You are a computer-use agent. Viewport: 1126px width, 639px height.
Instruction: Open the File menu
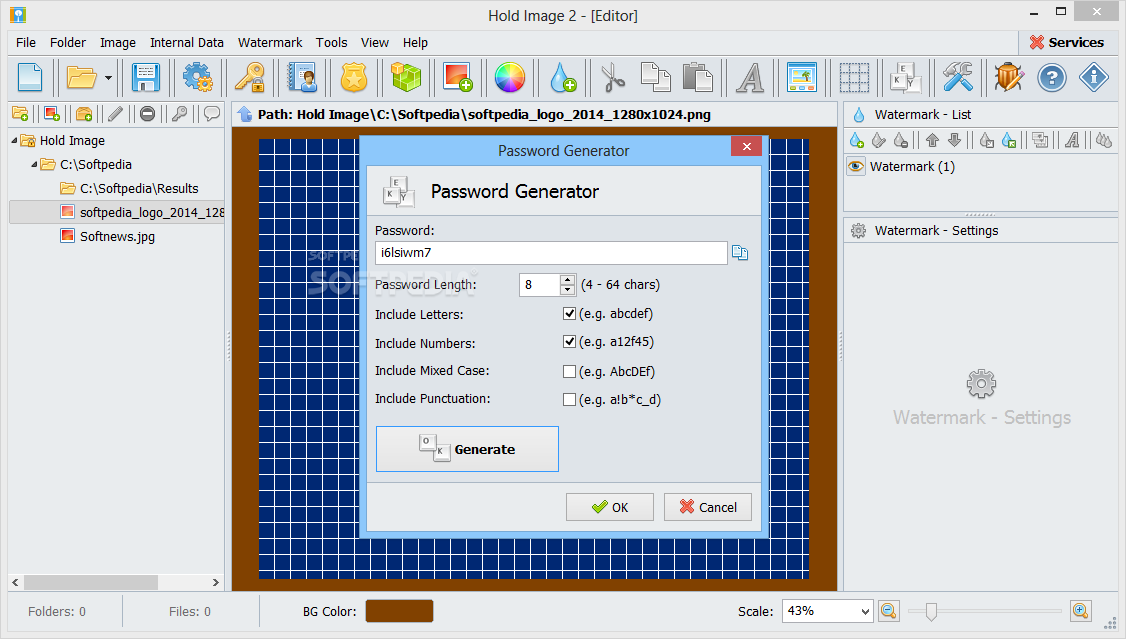tap(26, 42)
